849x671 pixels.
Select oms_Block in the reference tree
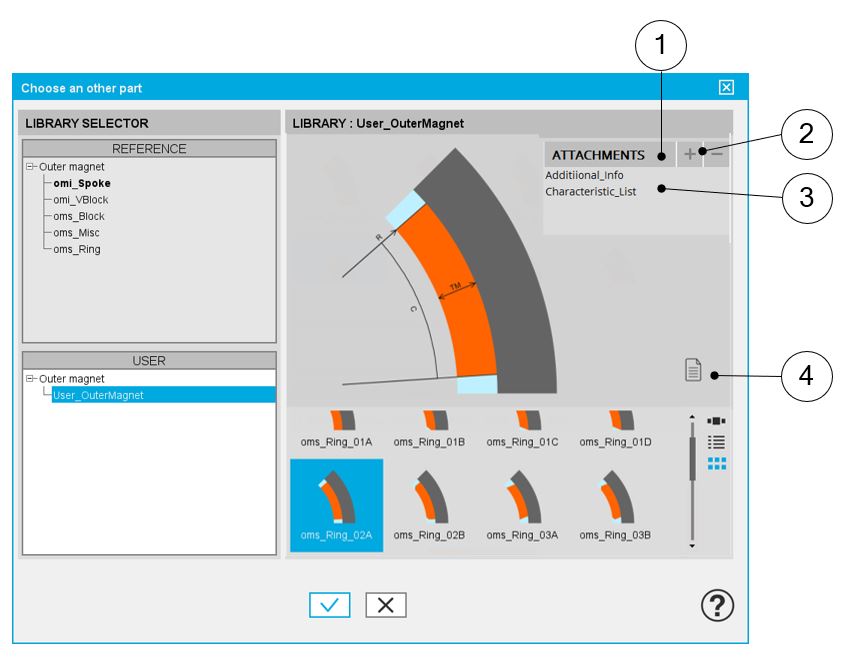[x=79, y=216]
